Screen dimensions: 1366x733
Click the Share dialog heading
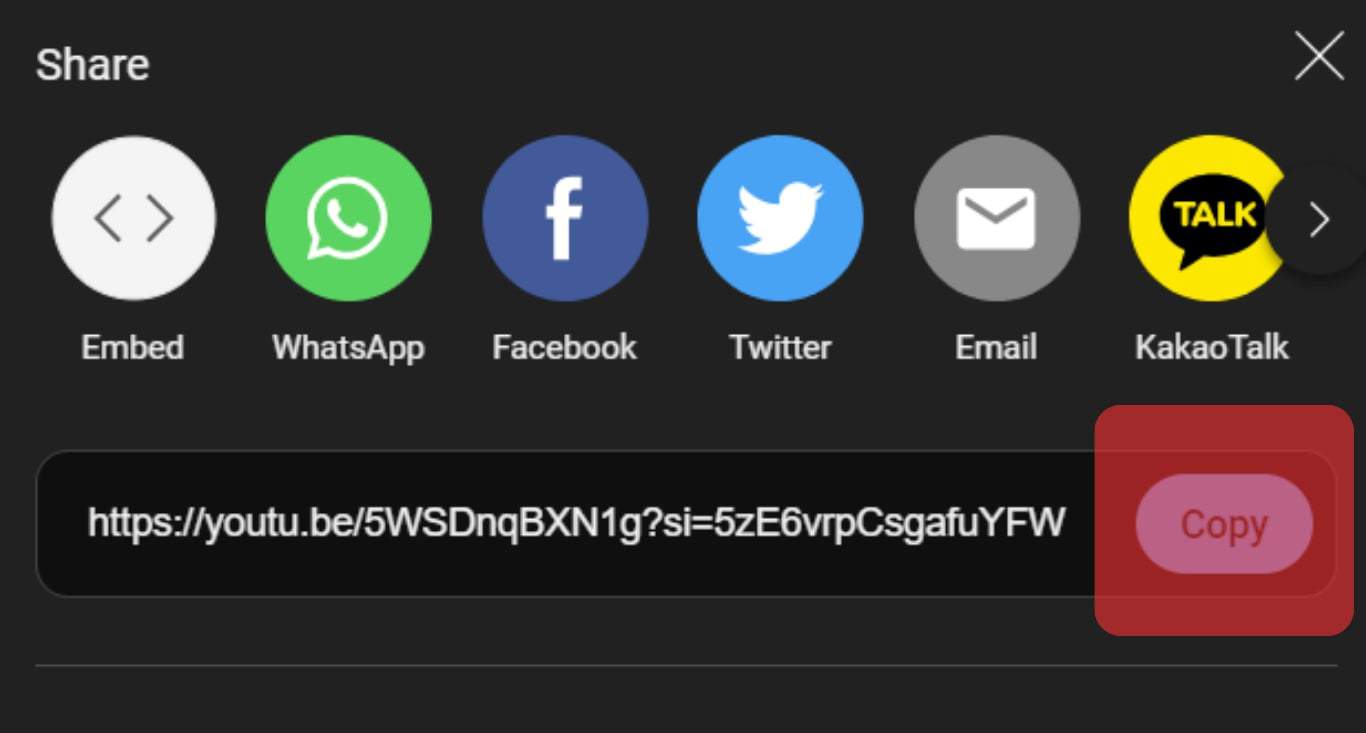pos(92,66)
